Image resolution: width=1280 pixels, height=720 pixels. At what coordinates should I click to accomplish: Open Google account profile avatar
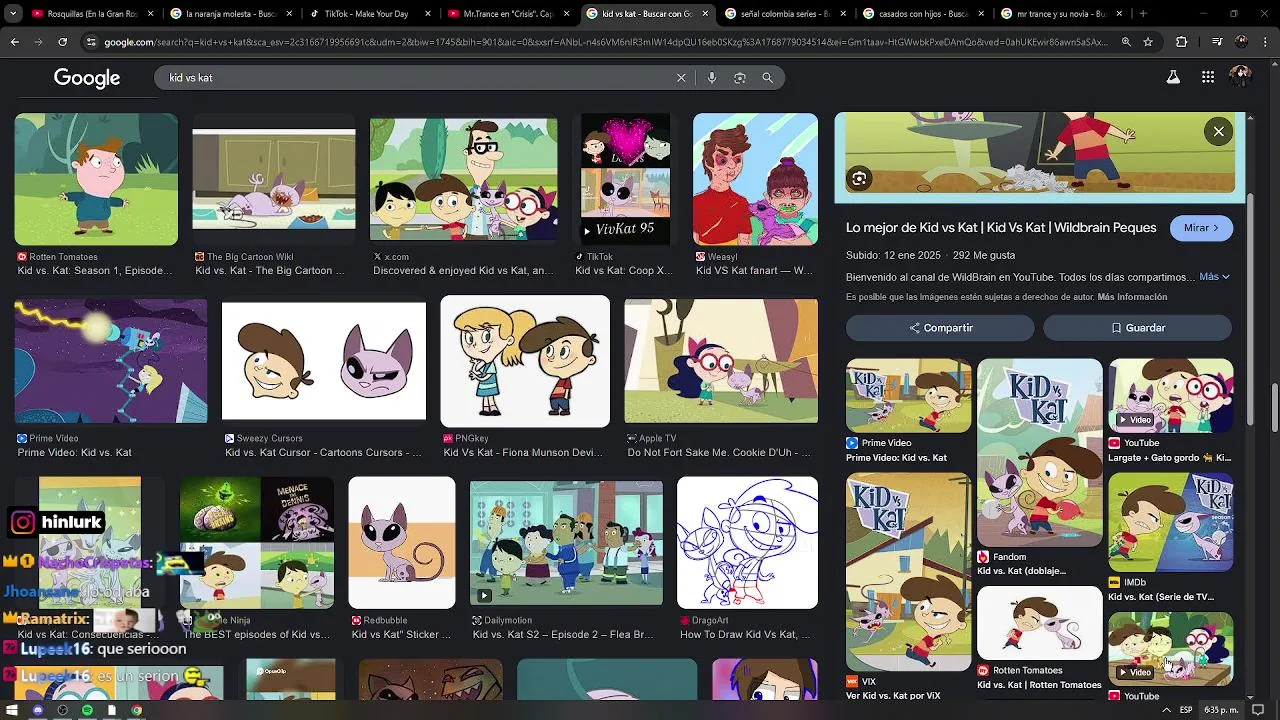point(1240,77)
